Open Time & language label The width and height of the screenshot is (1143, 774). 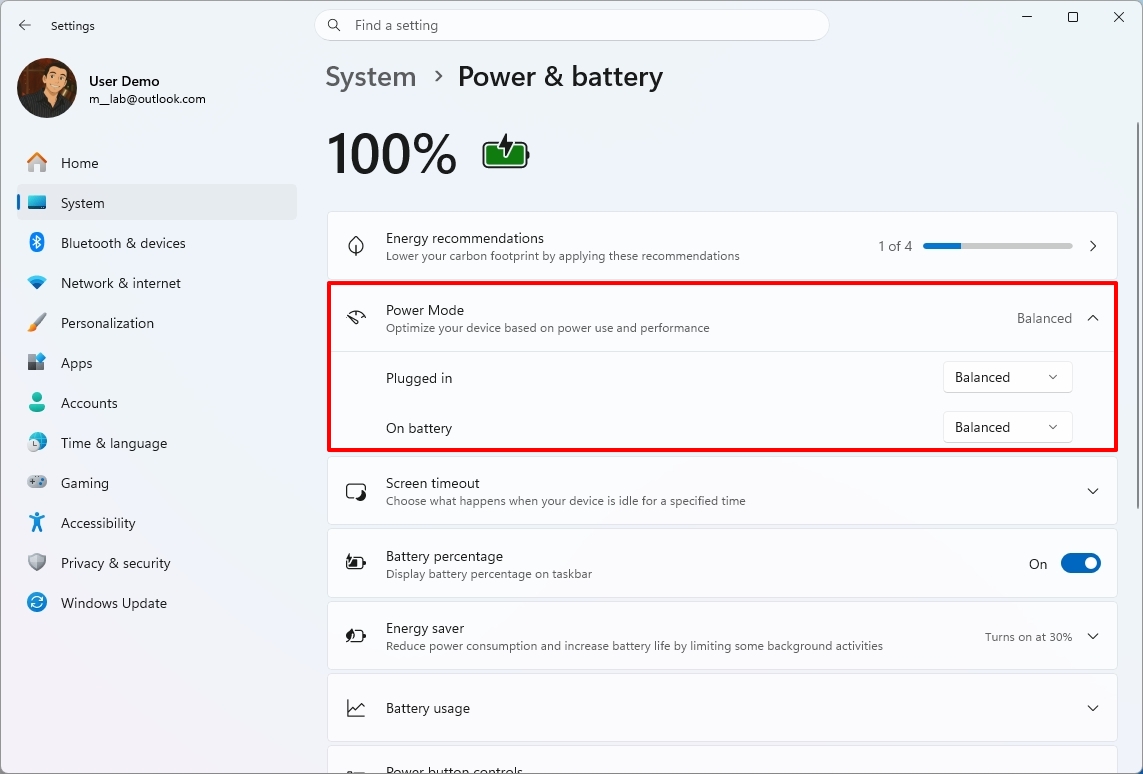point(114,443)
